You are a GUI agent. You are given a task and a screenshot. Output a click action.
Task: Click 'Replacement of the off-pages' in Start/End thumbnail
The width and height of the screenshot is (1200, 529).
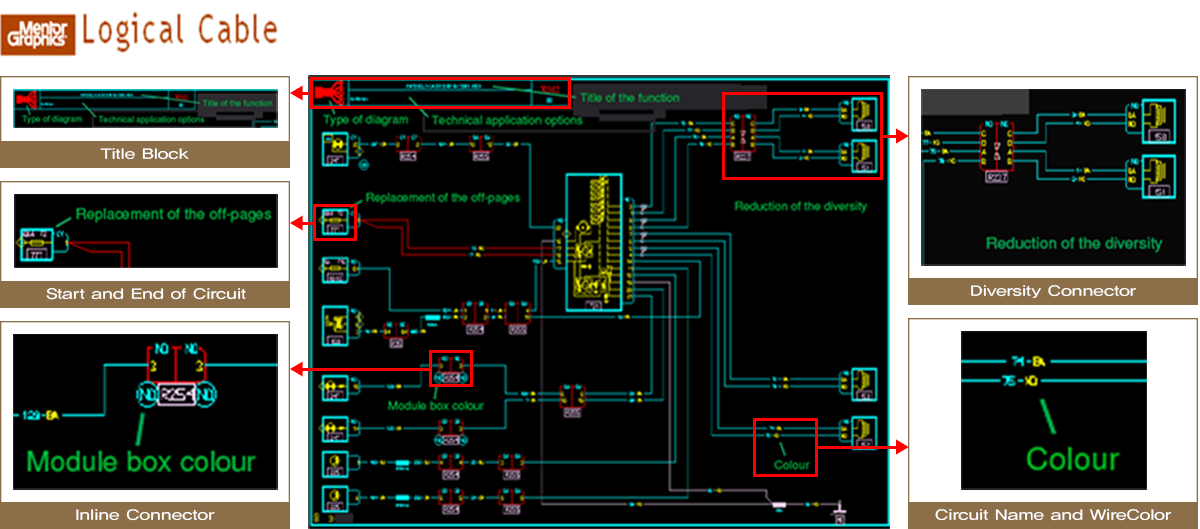click(x=173, y=214)
